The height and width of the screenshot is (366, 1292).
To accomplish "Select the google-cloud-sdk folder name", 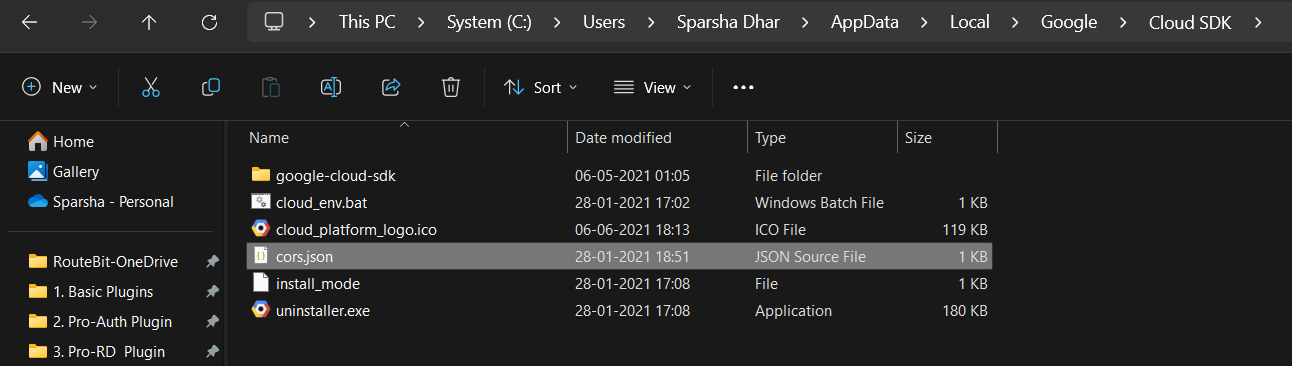I will coord(336,175).
